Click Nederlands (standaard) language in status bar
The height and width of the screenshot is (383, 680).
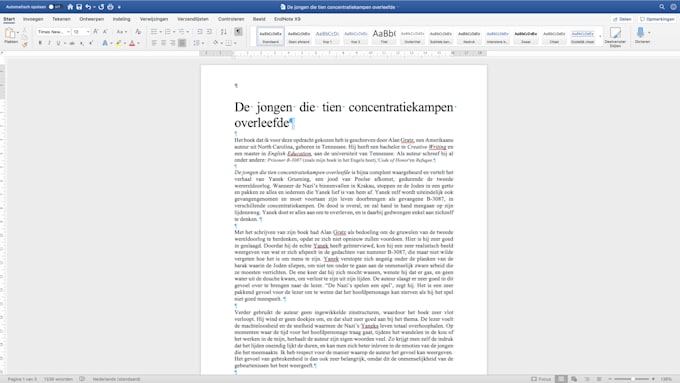tap(116, 379)
